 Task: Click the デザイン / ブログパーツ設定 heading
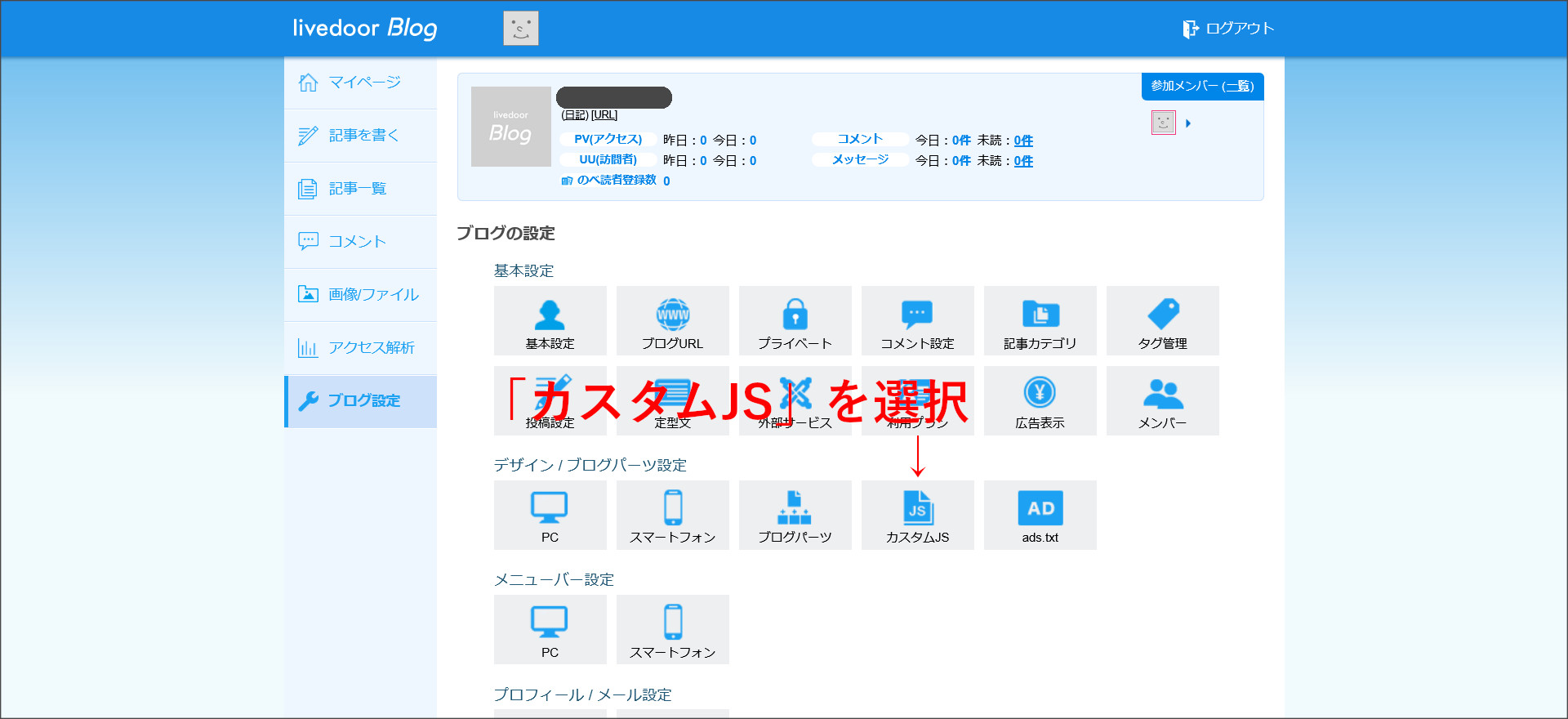(x=590, y=465)
